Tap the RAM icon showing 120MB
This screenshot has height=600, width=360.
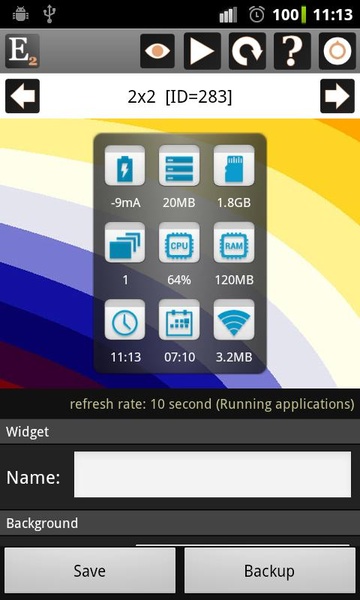click(x=234, y=242)
